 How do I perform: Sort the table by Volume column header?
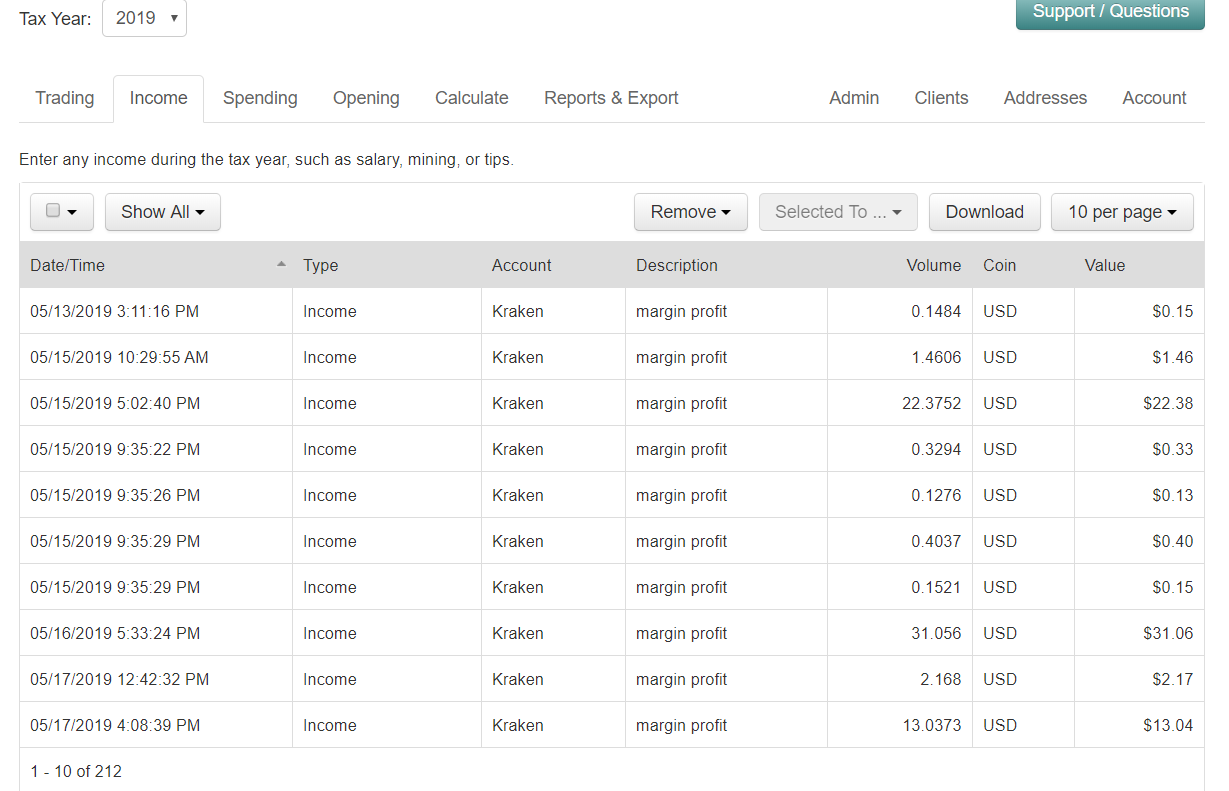coord(933,265)
